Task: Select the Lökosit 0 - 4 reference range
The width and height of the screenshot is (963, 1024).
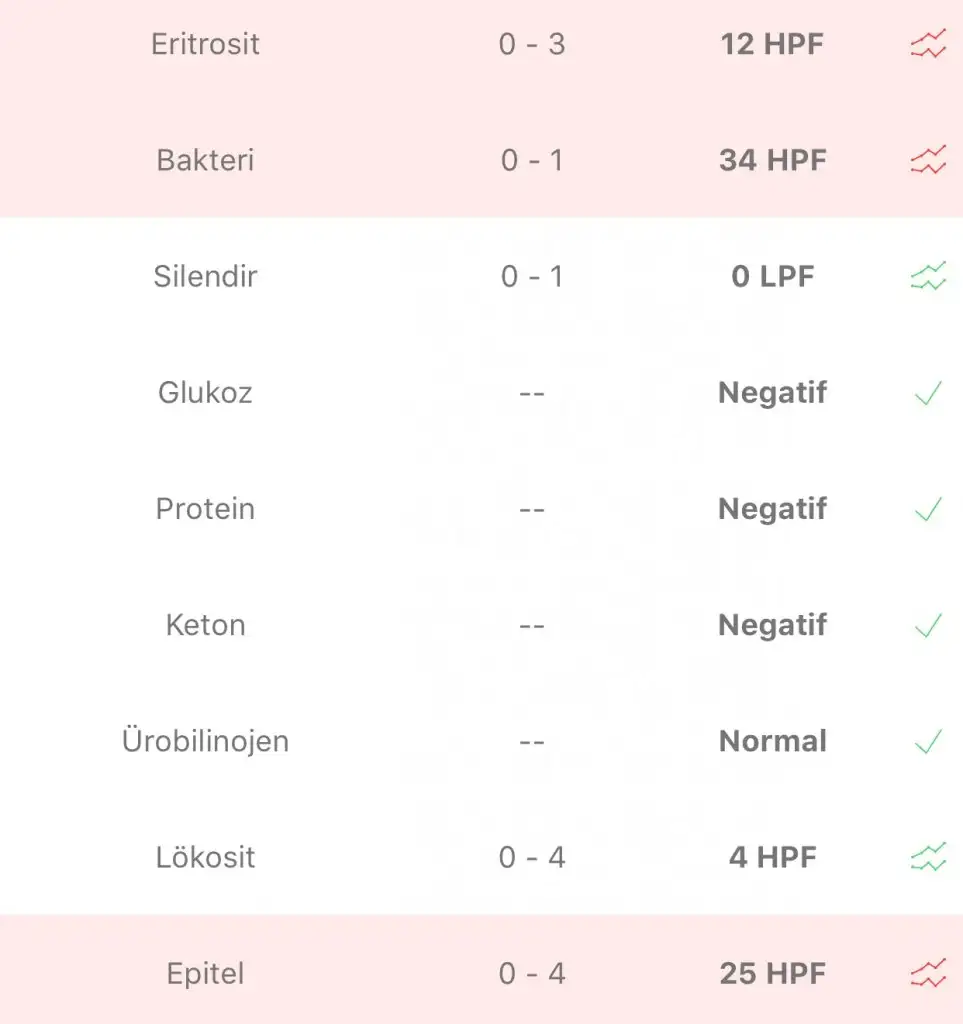Action: [x=532, y=857]
